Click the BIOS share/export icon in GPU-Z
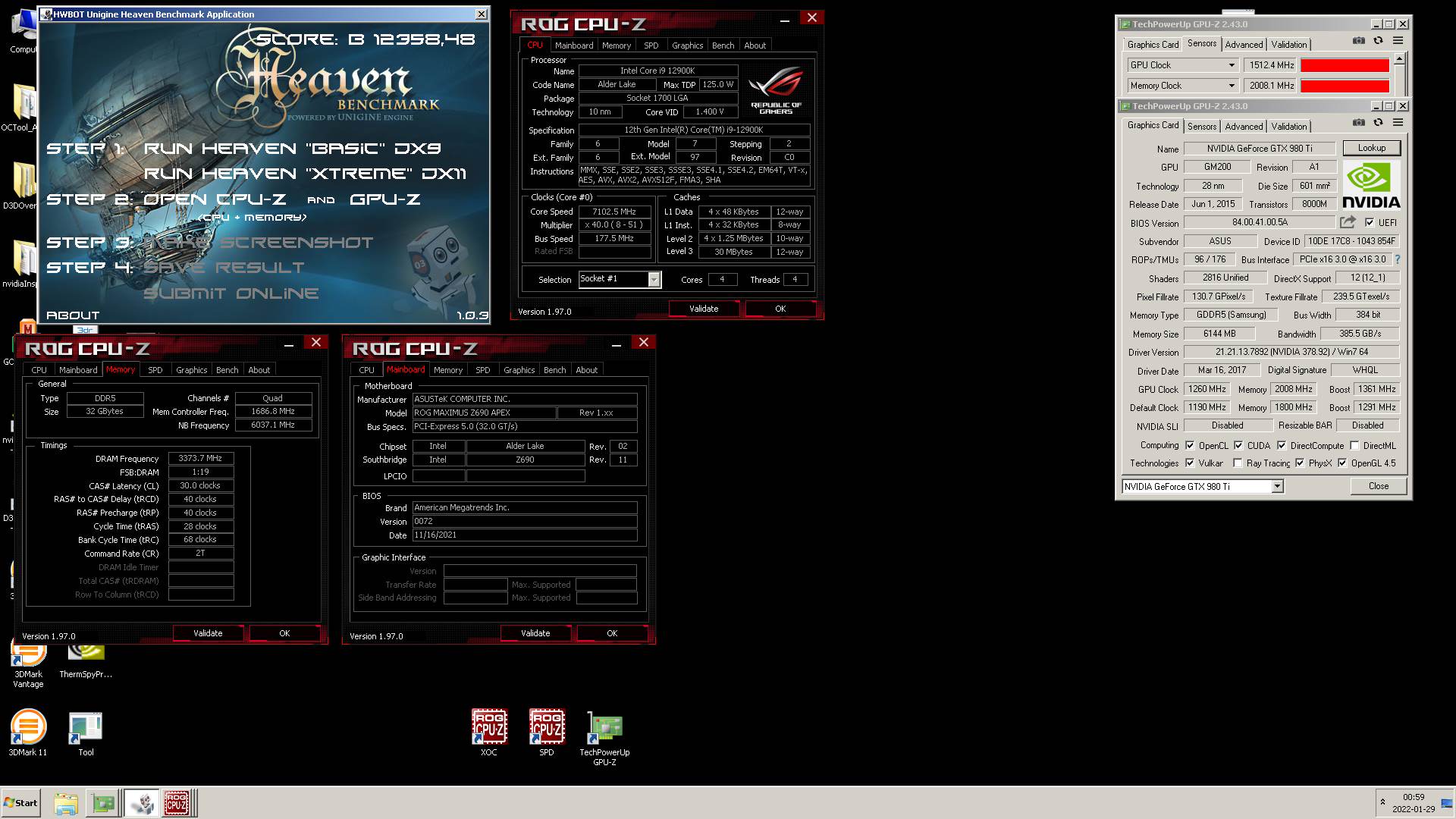1456x819 pixels. point(1348,222)
